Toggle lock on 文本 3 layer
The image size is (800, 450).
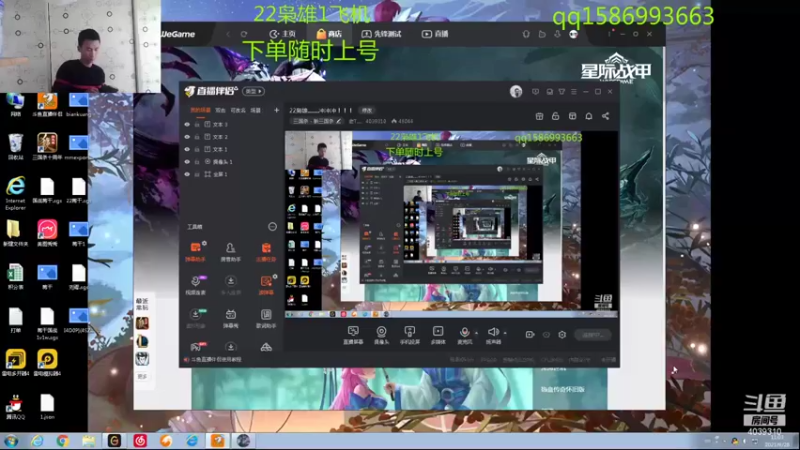197,124
